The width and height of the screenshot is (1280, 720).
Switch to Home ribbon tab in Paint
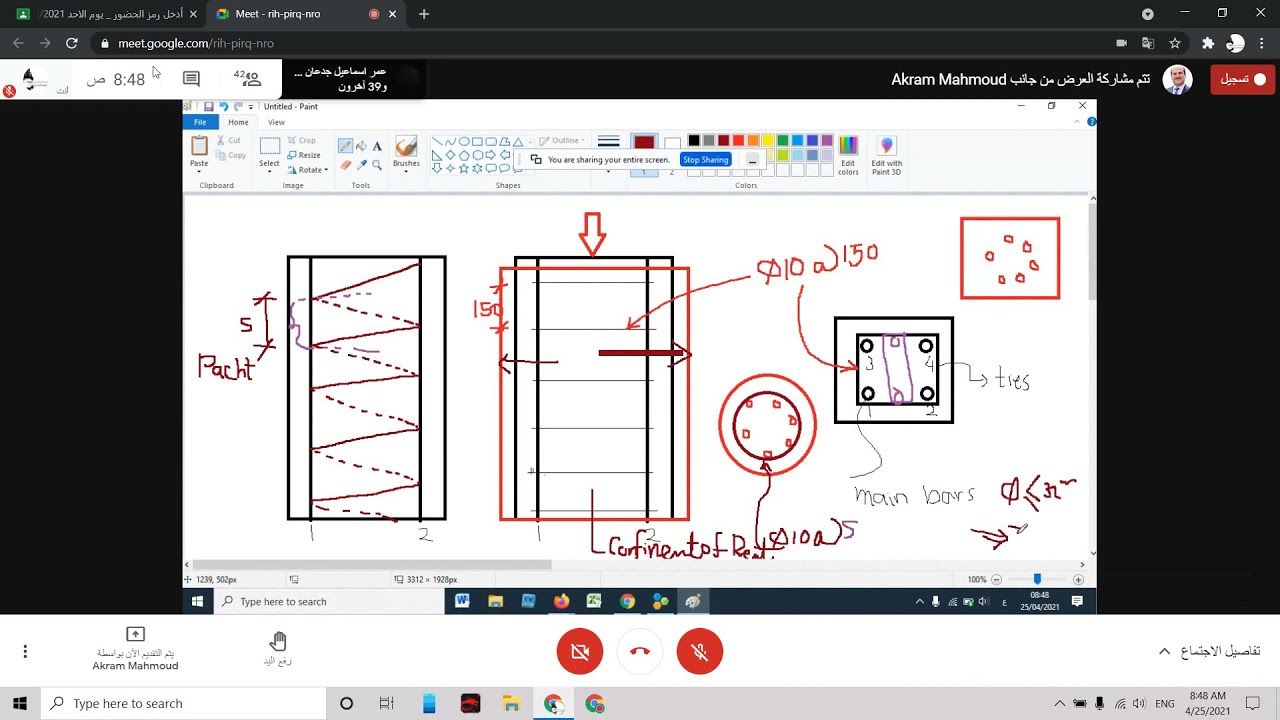[238, 122]
